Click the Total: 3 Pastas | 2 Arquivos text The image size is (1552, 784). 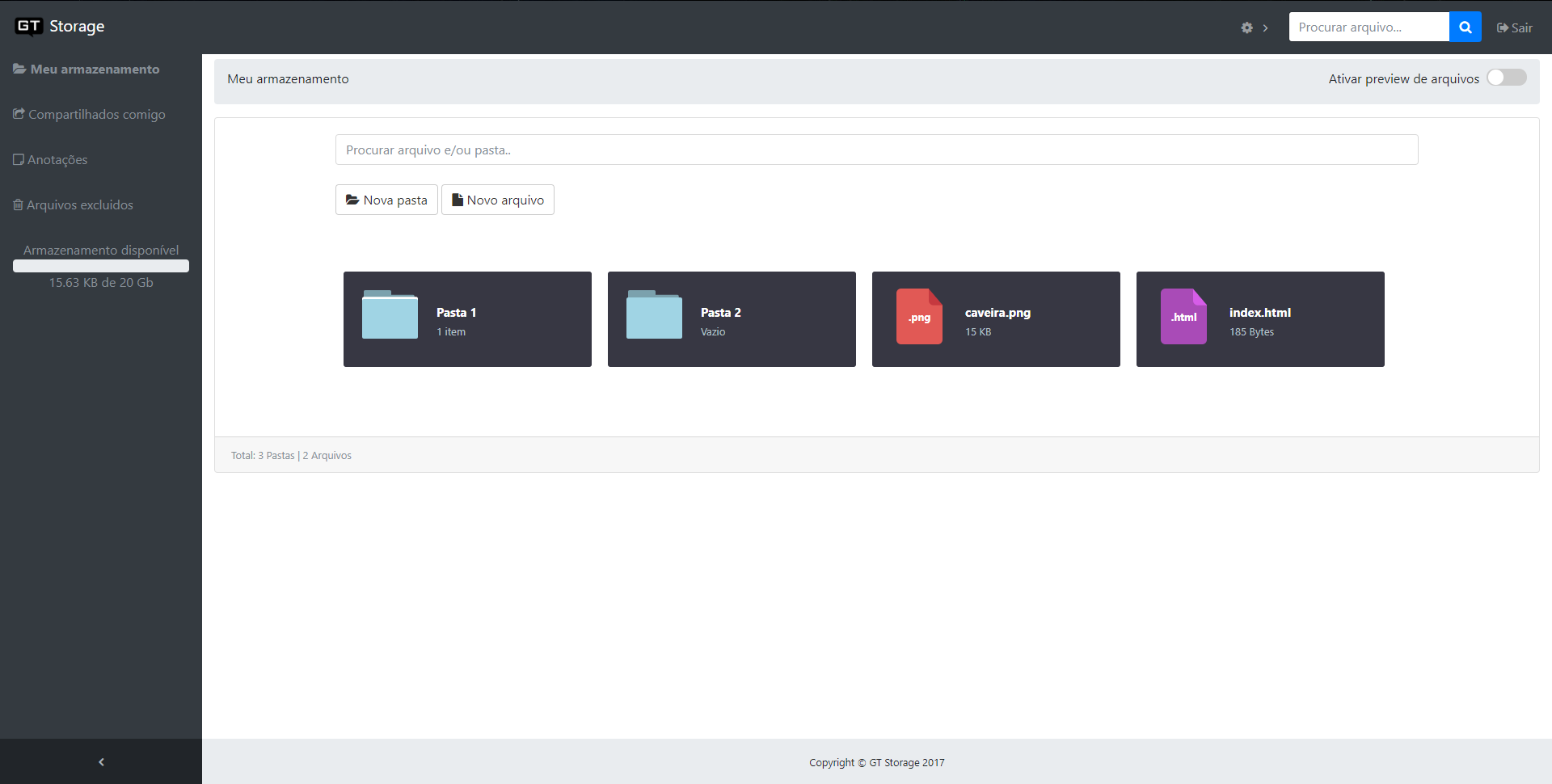[x=291, y=455]
